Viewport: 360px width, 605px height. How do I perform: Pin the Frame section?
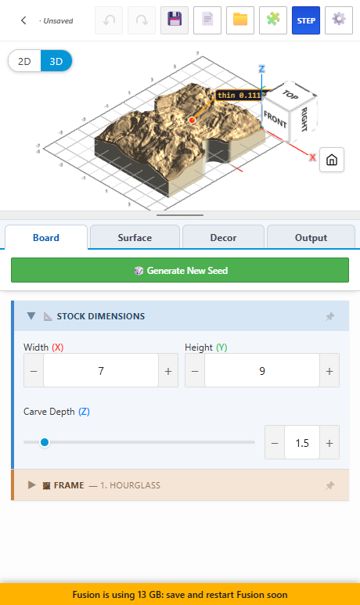tap(330, 485)
